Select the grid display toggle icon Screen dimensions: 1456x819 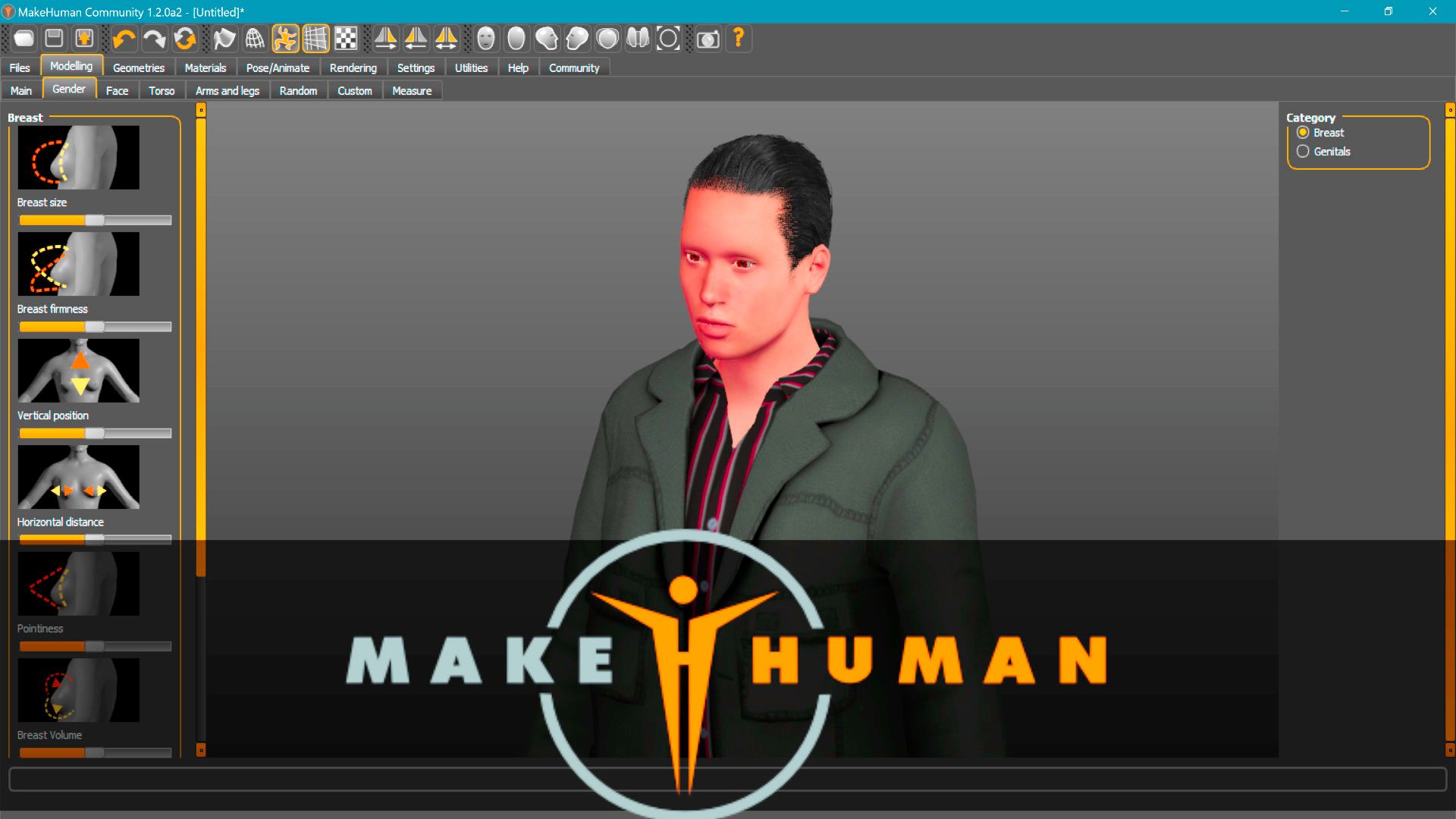coord(317,38)
